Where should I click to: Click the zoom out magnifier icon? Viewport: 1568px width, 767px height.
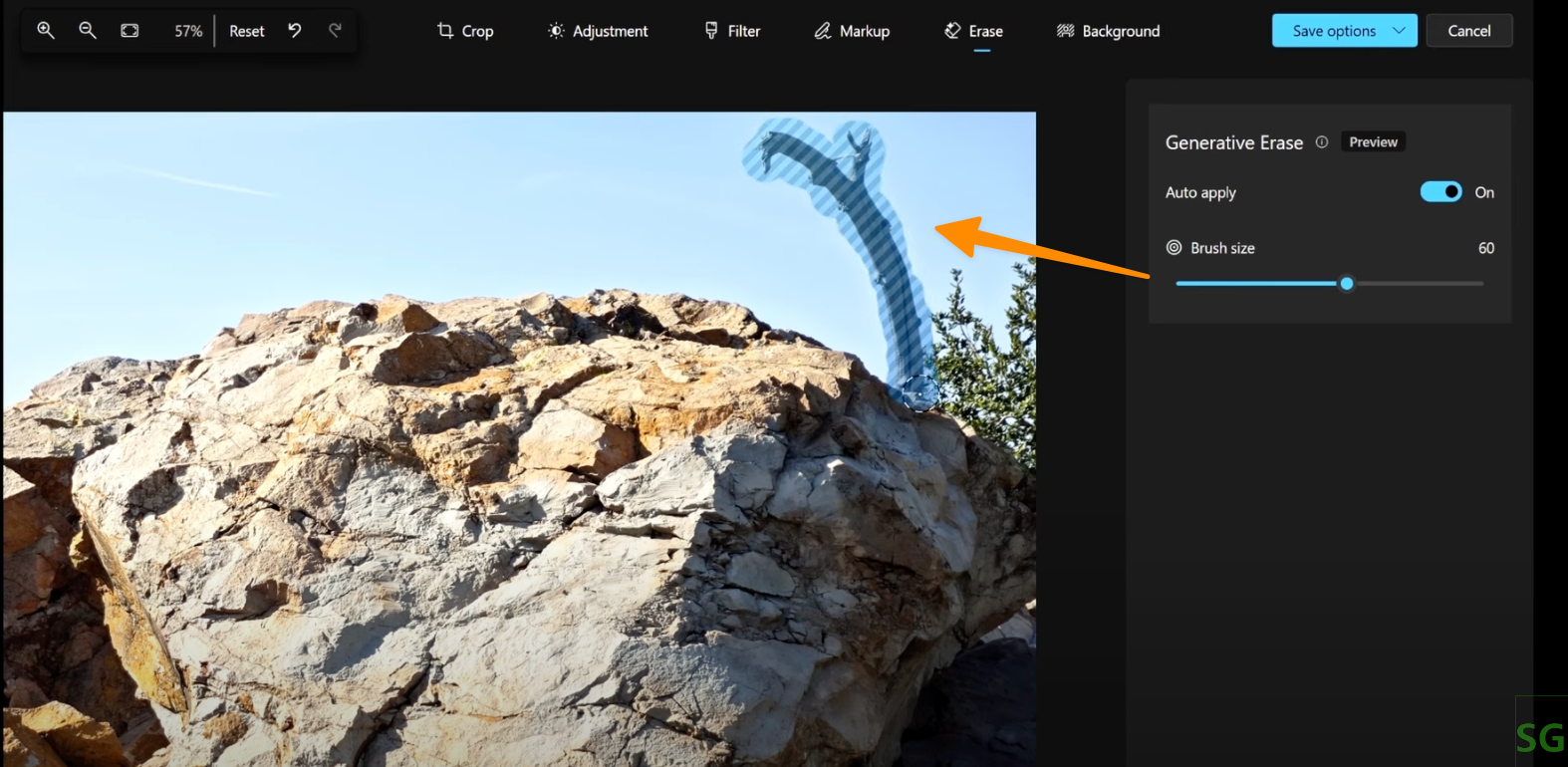(x=88, y=31)
